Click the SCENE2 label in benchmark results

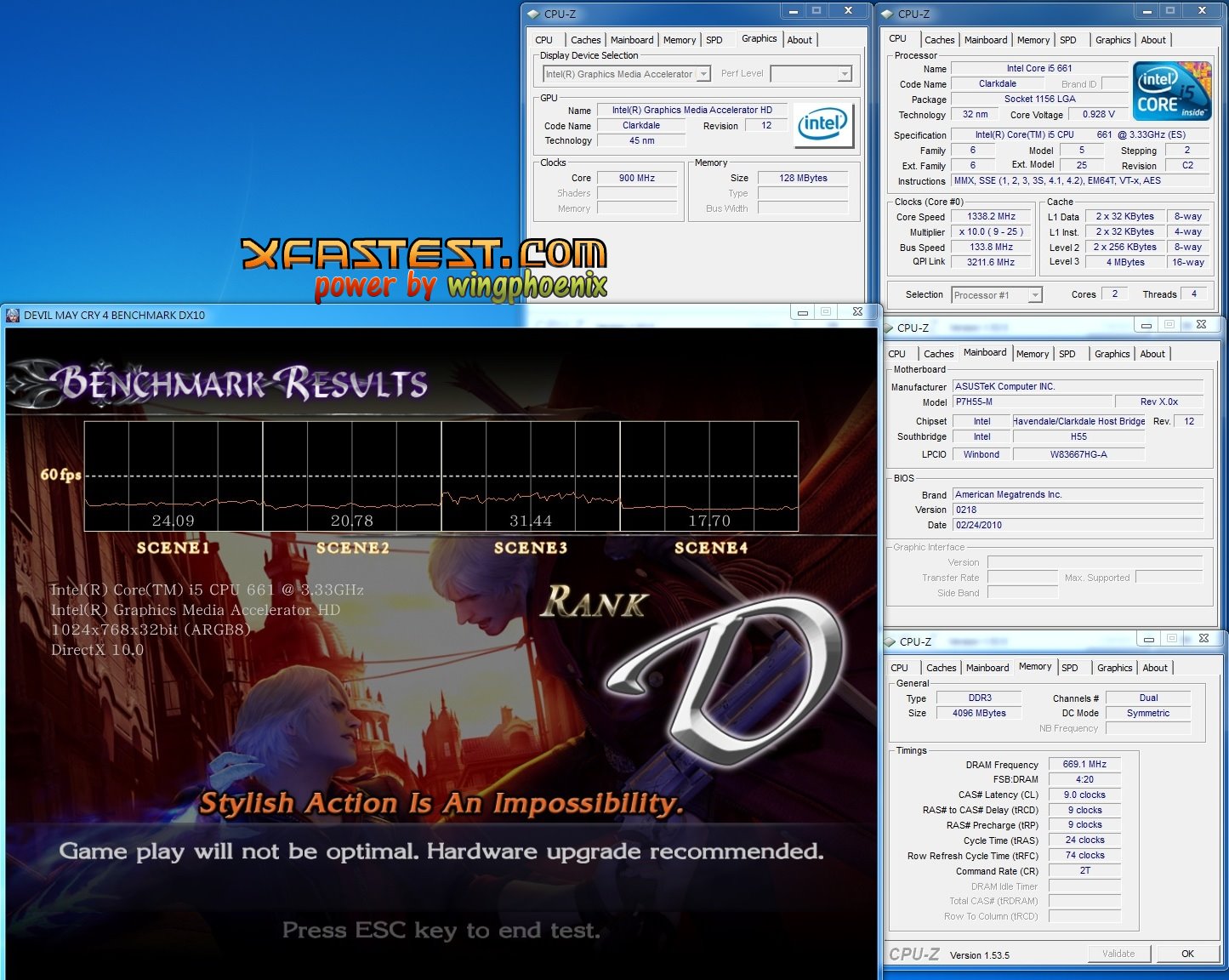pos(353,548)
